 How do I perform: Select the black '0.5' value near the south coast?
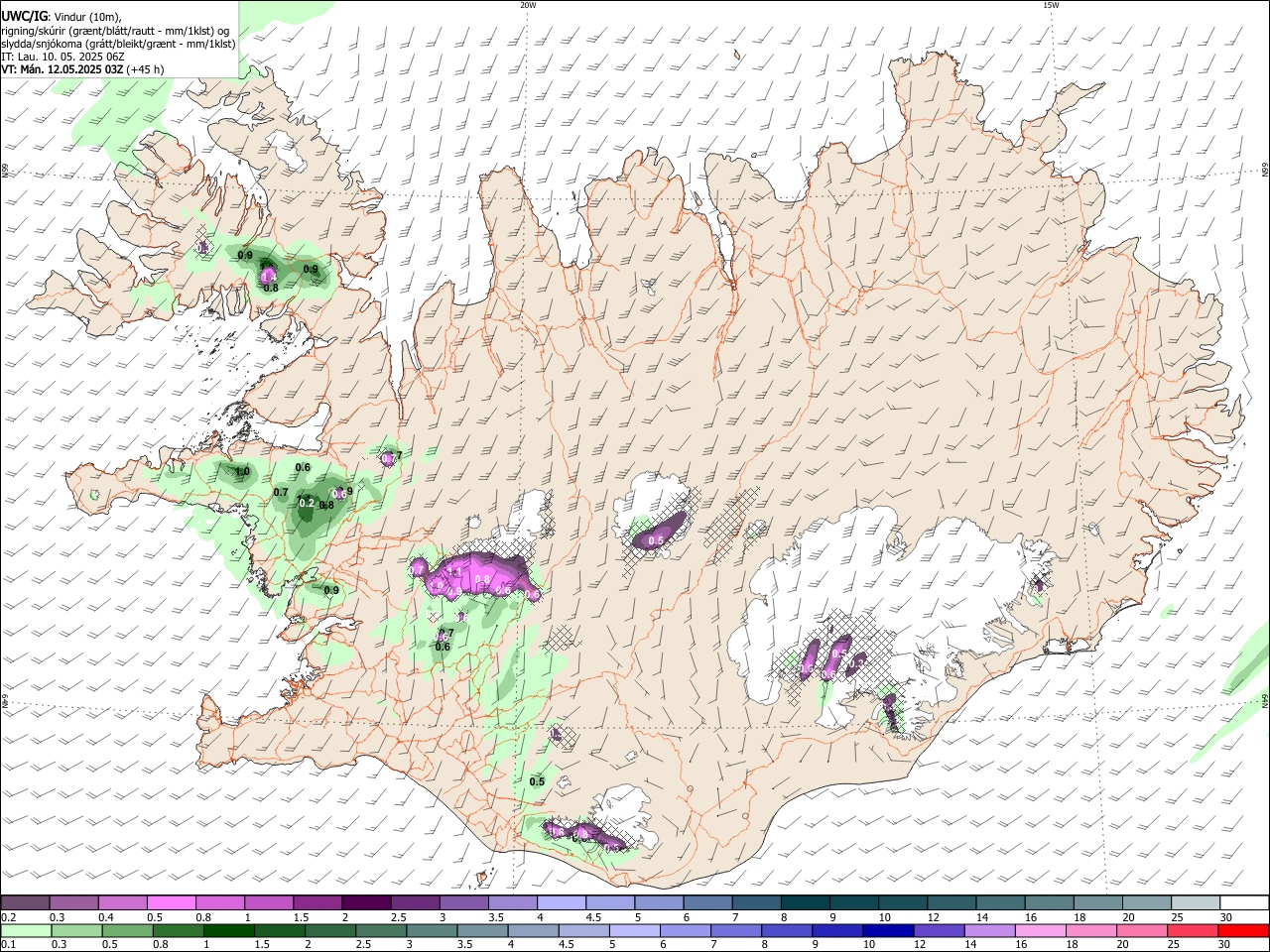pos(537,781)
